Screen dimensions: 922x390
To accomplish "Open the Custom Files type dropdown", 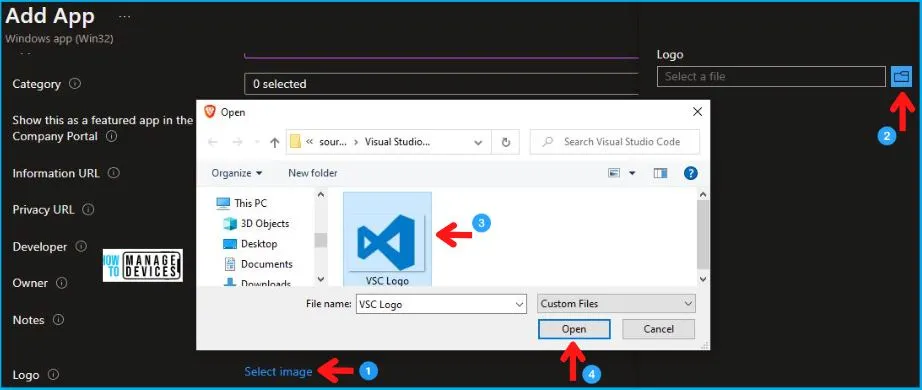I will (x=616, y=304).
